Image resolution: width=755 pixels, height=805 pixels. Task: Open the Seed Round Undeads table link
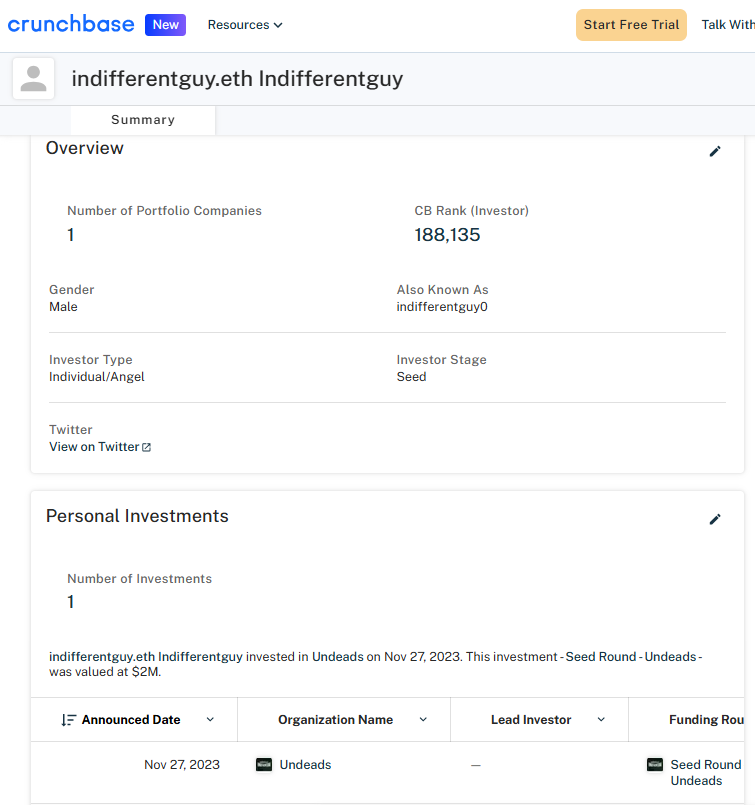click(705, 772)
